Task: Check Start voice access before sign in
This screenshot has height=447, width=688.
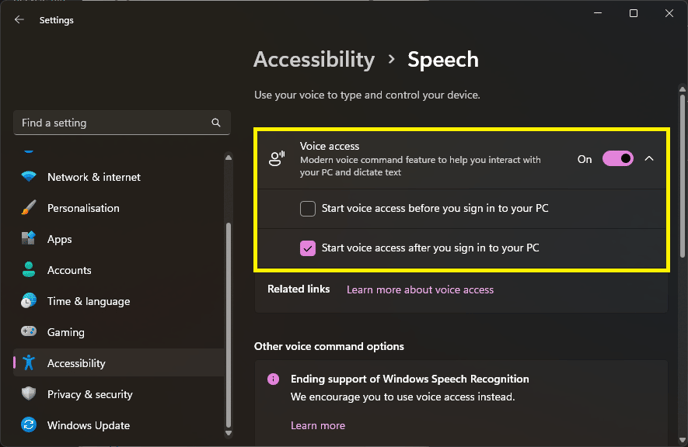Action: click(308, 208)
